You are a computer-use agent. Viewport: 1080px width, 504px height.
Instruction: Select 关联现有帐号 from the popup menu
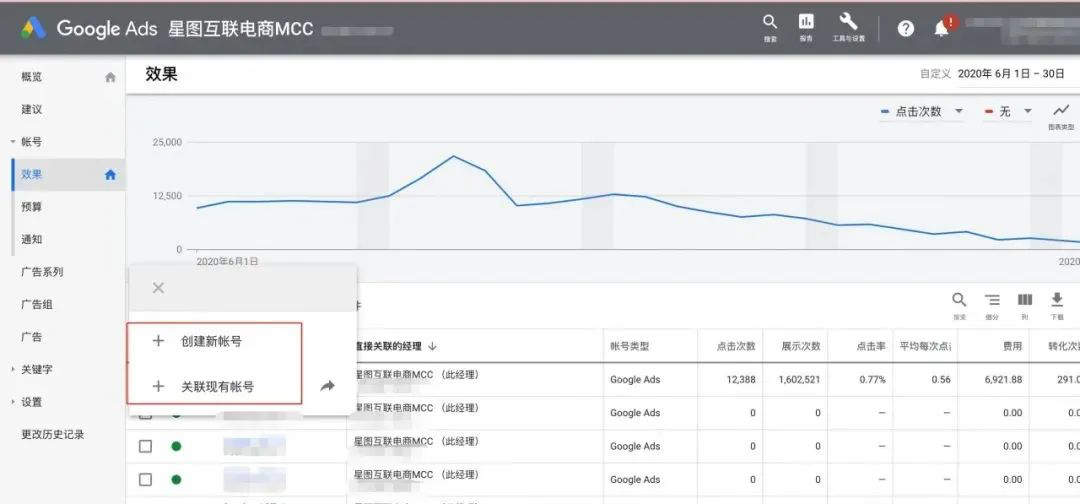pyautogui.click(x=217, y=386)
